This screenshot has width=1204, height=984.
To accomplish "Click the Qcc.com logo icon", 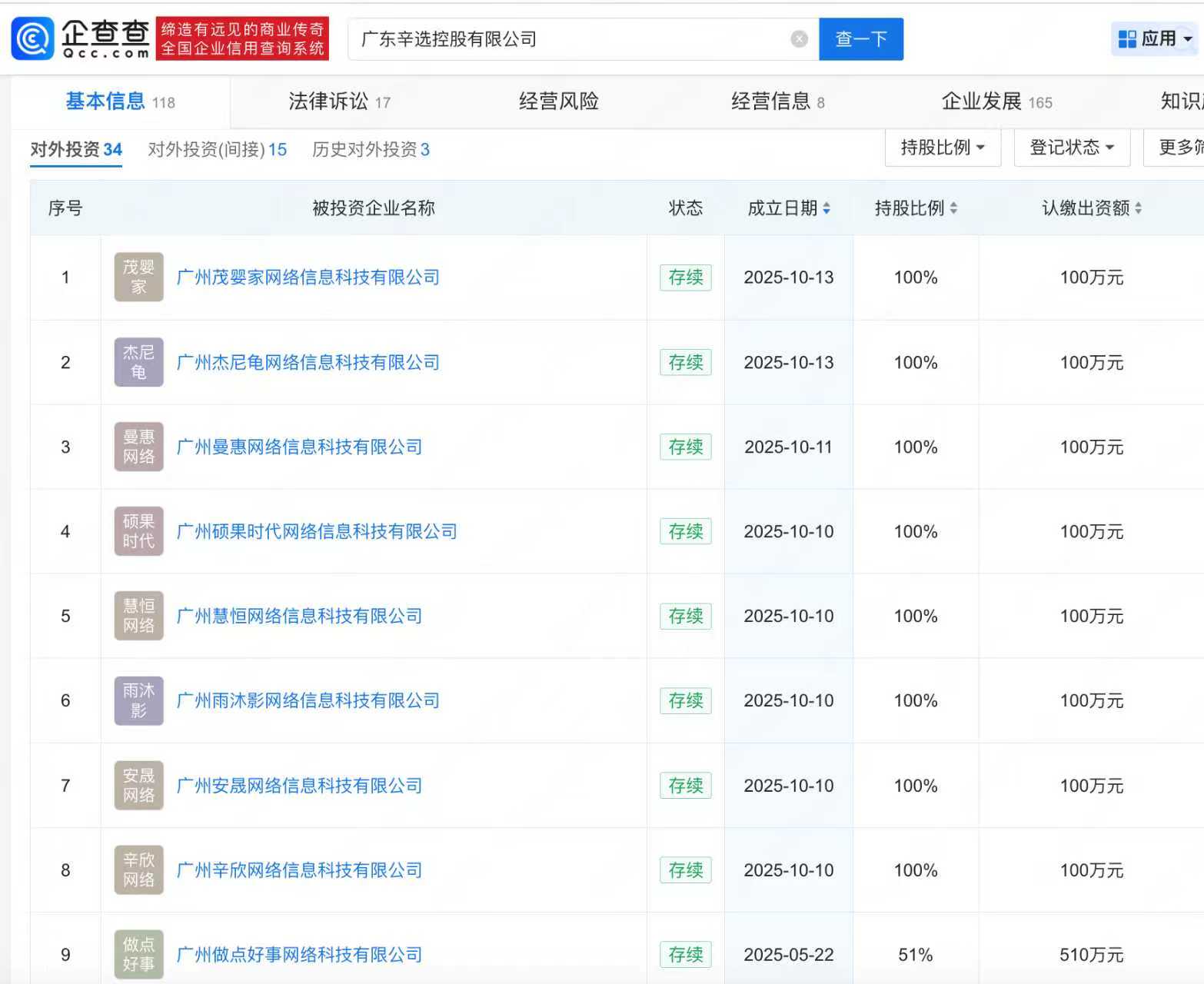I will pyautogui.click(x=33, y=38).
